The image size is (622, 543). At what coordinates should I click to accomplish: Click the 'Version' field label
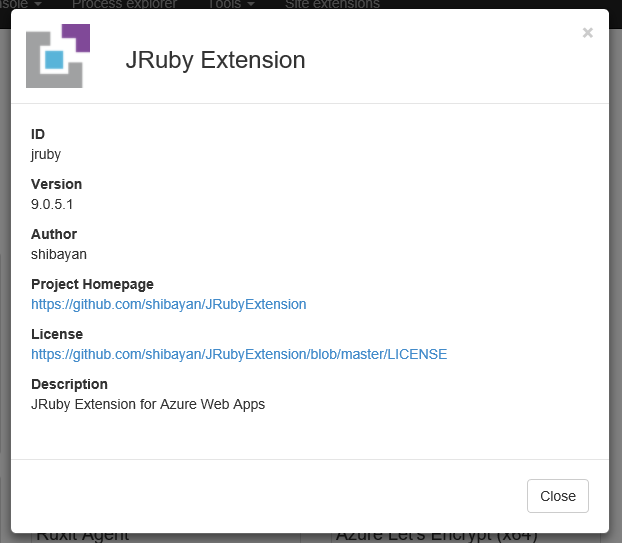coord(56,184)
